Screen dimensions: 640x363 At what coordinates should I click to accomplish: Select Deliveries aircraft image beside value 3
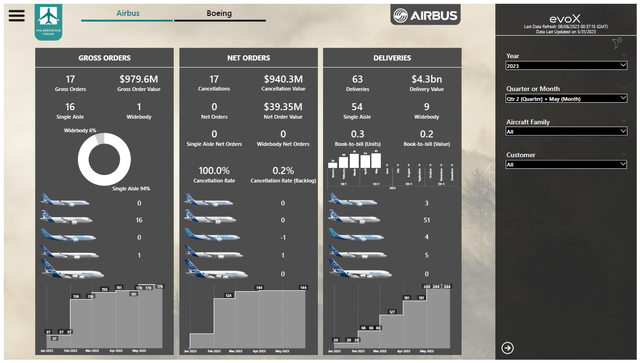353,200
